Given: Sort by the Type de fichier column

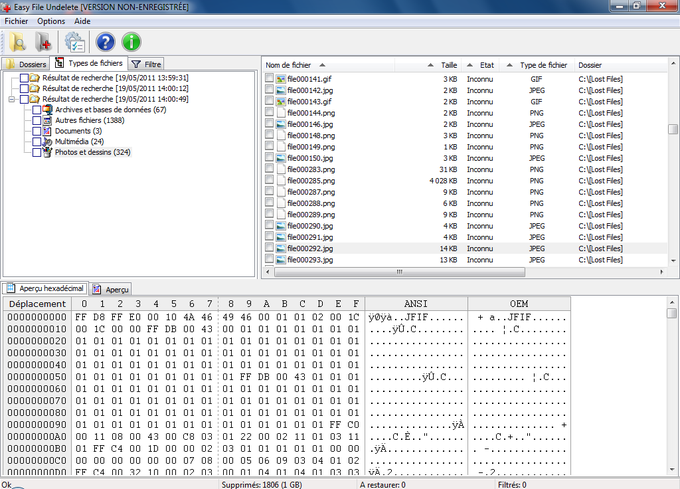Looking at the screenshot, I should coord(537,65).
